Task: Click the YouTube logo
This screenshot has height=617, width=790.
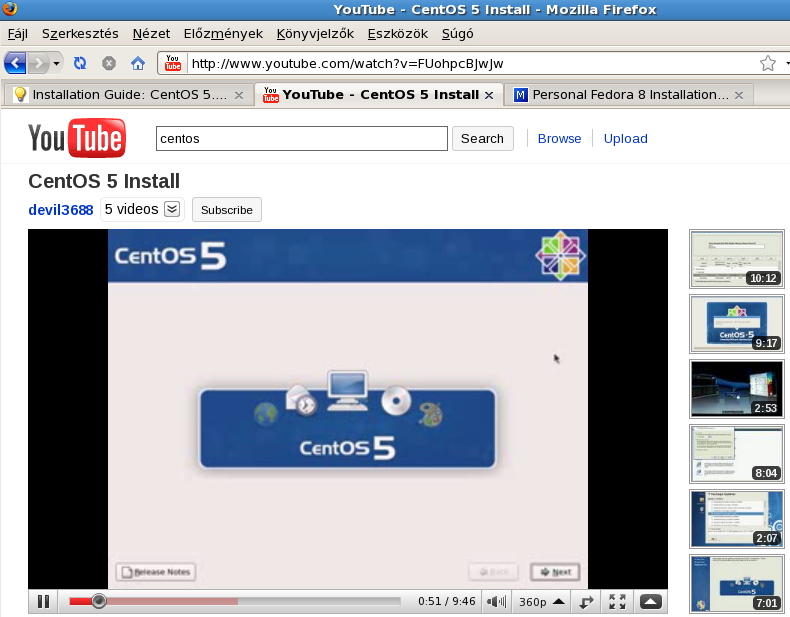Action: [x=76, y=138]
